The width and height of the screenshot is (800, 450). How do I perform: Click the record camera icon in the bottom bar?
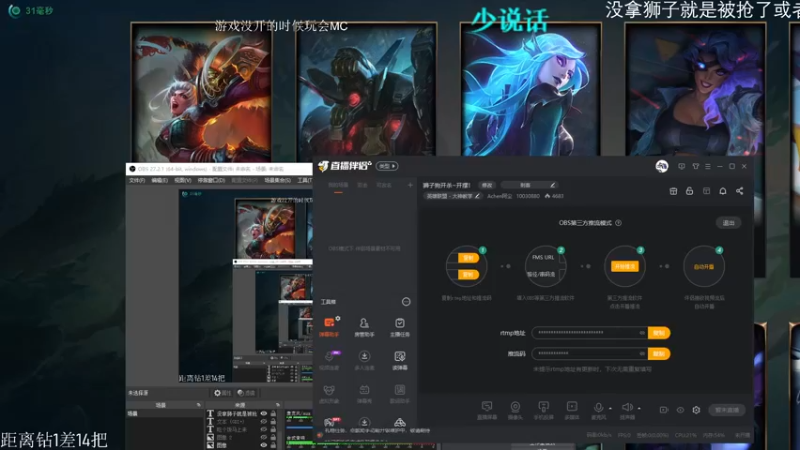tap(663, 410)
